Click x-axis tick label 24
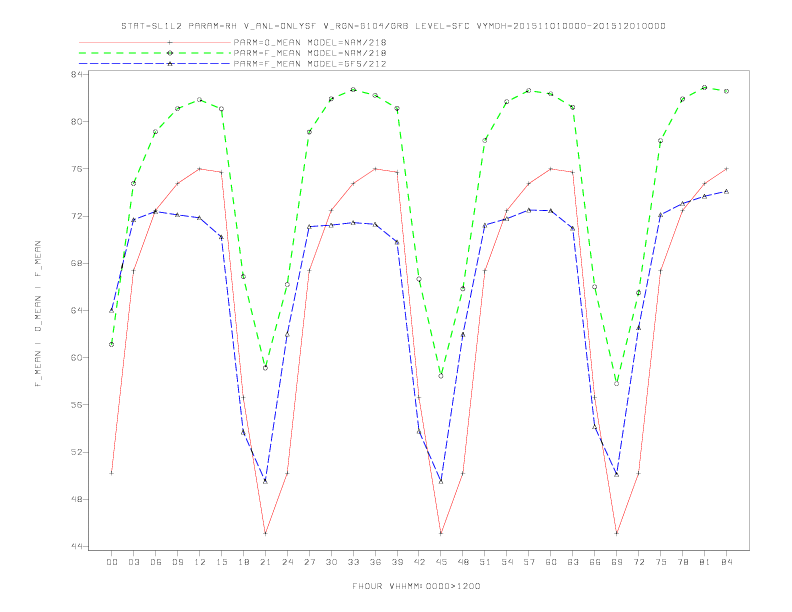This screenshot has height=612, width=792. [x=287, y=562]
